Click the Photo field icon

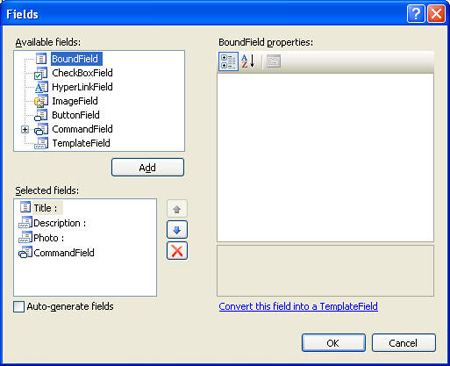(25, 237)
